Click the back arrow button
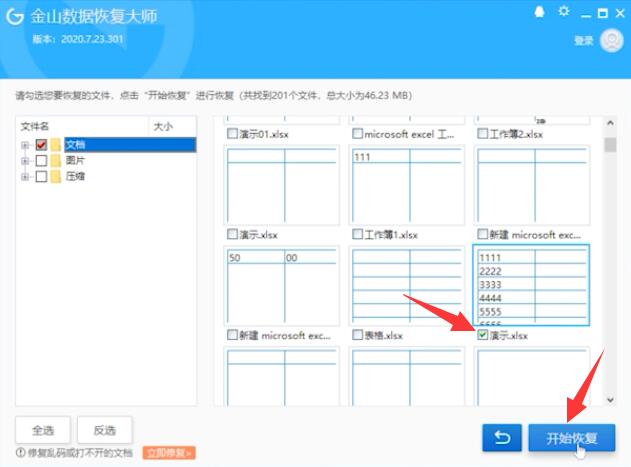631x467 pixels. click(502, 438)
